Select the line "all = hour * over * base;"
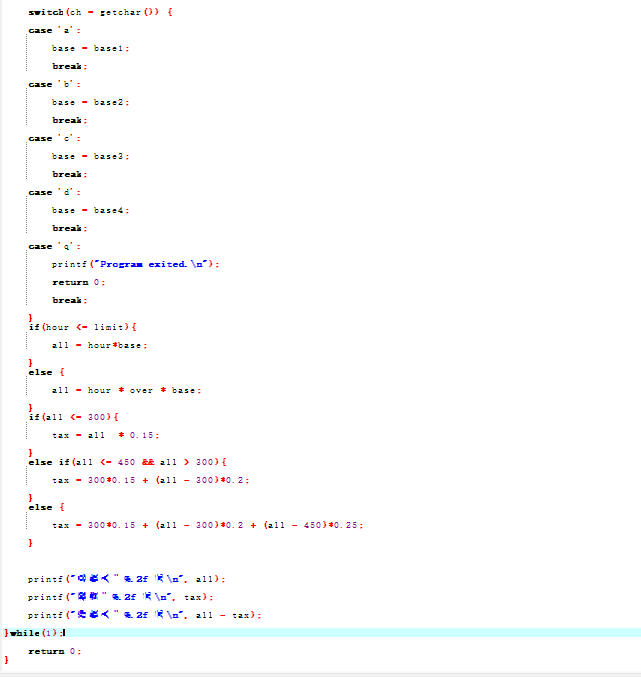 (126, 390)
